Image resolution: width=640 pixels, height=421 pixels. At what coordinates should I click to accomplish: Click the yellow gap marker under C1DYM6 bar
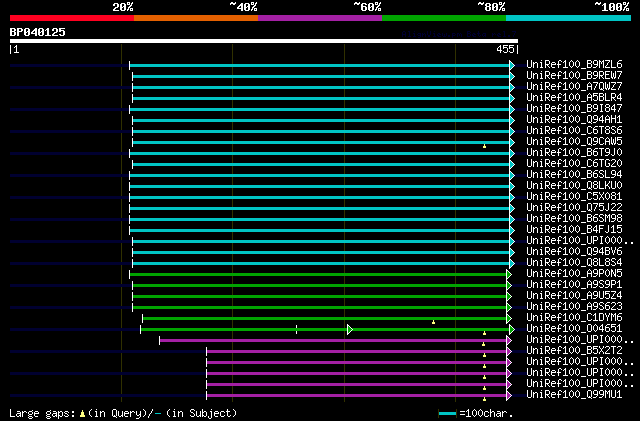pyautogui.click(x=433, y=322)
